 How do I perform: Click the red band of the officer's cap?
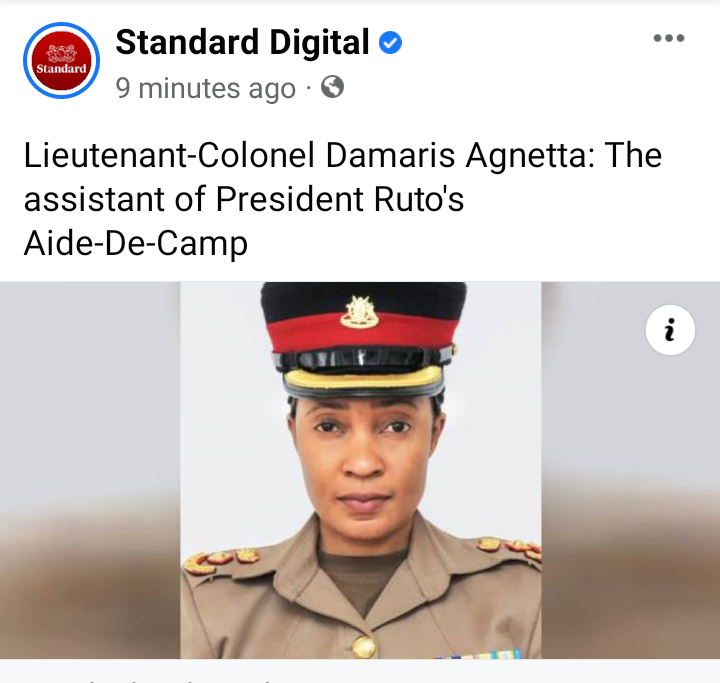coord(362,331)
